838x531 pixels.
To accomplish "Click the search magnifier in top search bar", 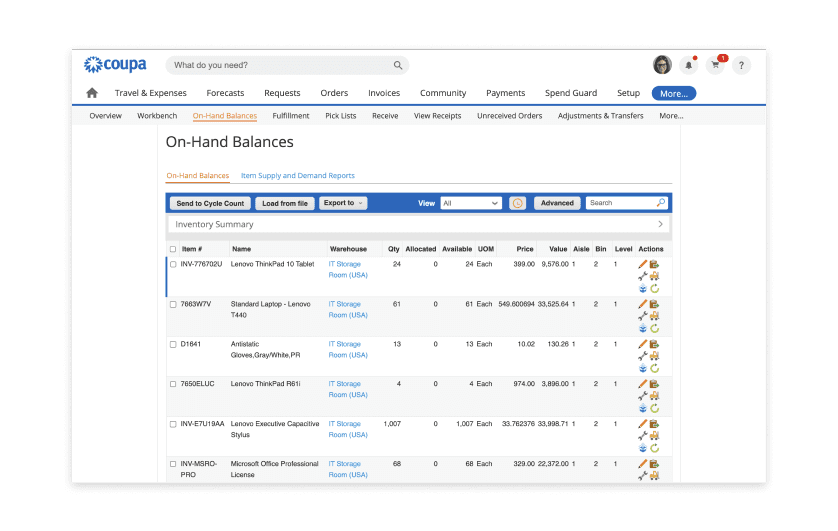I will coord(398,65).
